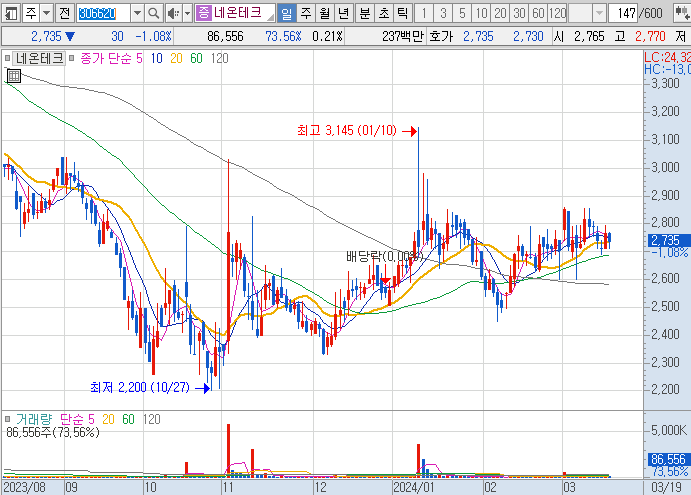Click the purple 증 badge icon
Viewport: 691px width, 495px height.
203,12
